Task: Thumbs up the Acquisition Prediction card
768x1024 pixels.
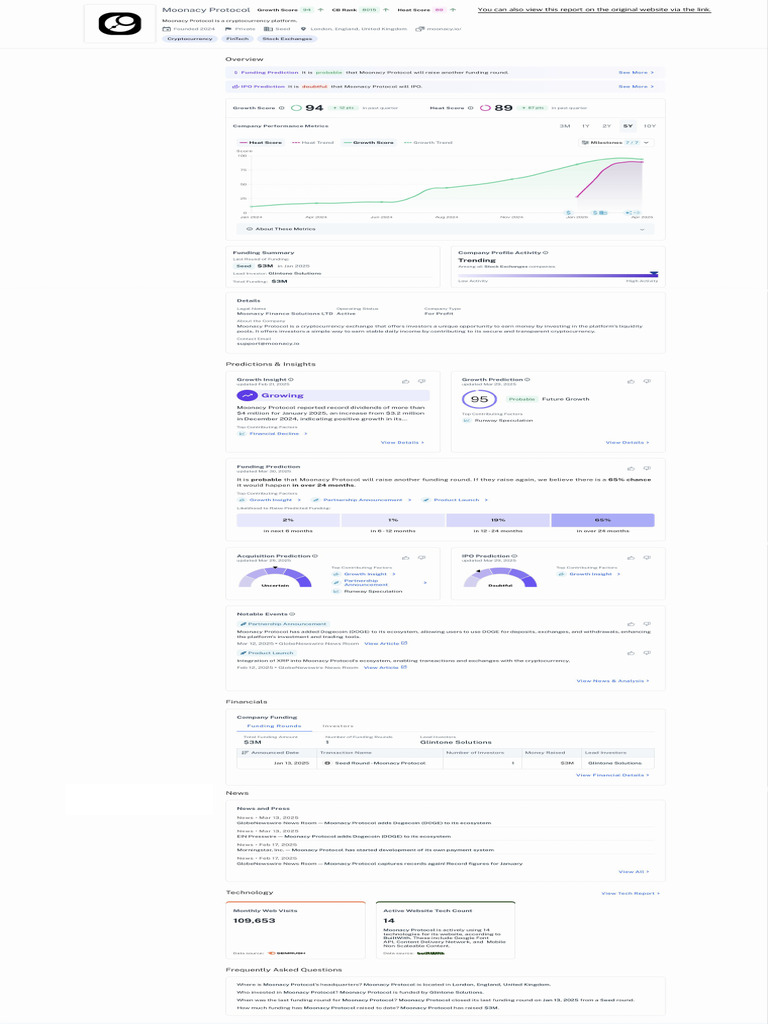Action: pos(406,558)
